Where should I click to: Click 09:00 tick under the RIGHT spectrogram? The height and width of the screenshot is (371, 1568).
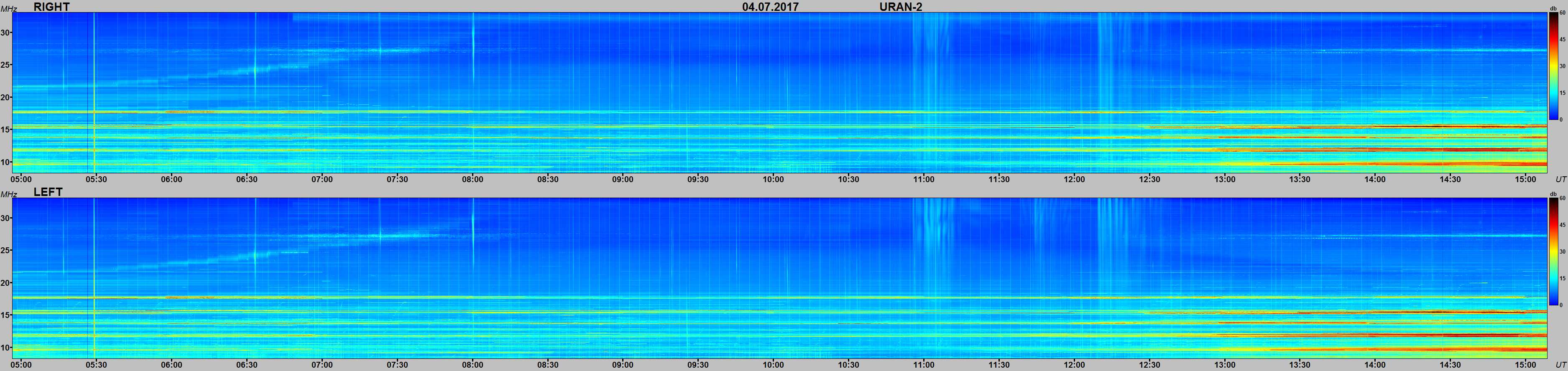[x=623, y=179]
